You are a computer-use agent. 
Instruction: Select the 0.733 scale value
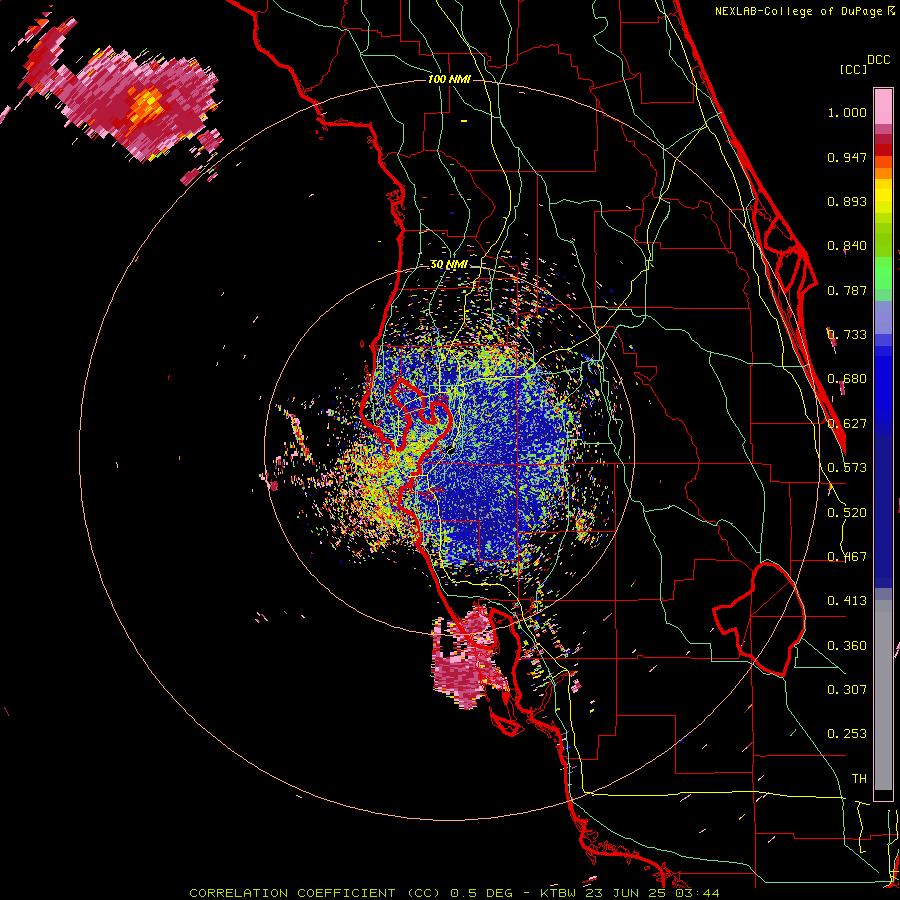pos(847,334)
